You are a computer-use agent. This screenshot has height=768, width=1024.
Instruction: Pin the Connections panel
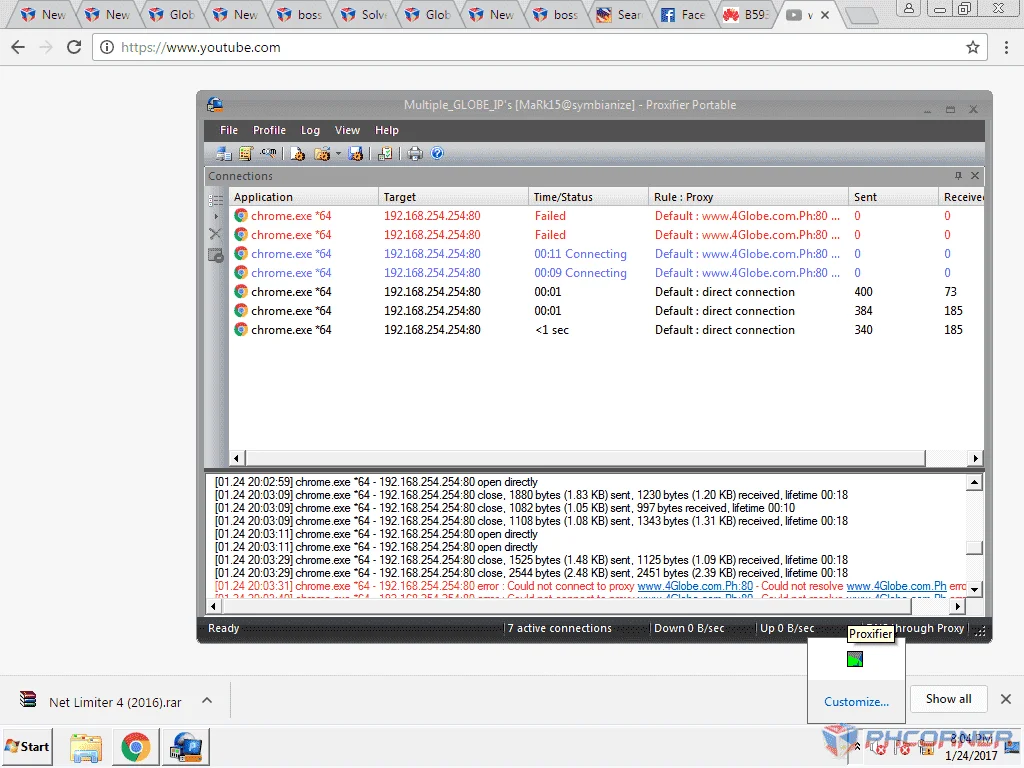[x=958, y=176]
